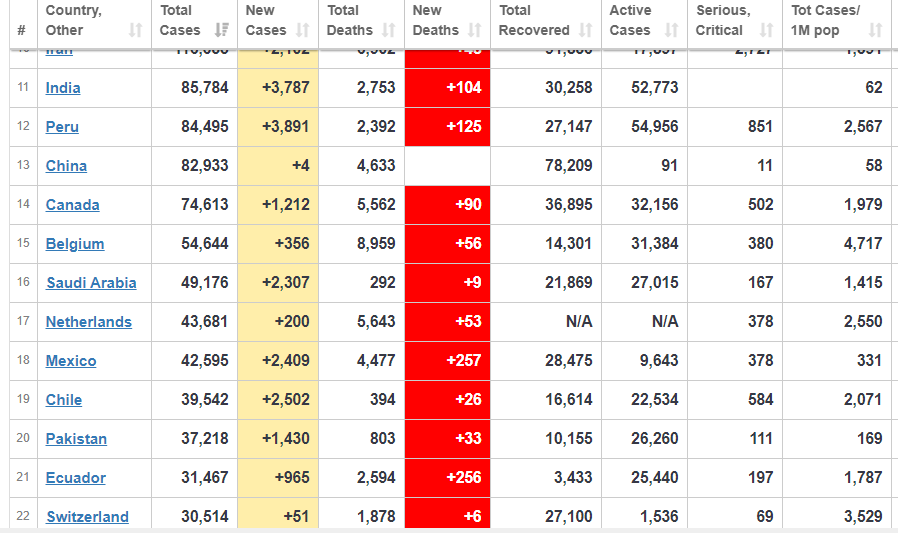This screenshot has height=533, width=898.
Task: Select Belgium total deaths 8,959
Action: pos(376,243)
